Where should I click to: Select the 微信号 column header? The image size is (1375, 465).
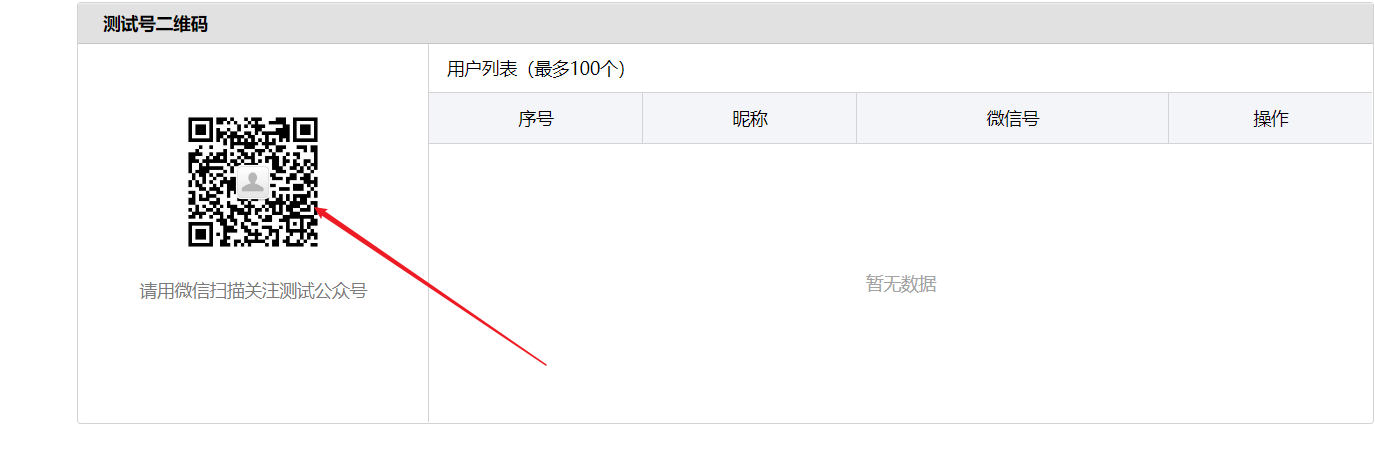(x=1013, y=118)
